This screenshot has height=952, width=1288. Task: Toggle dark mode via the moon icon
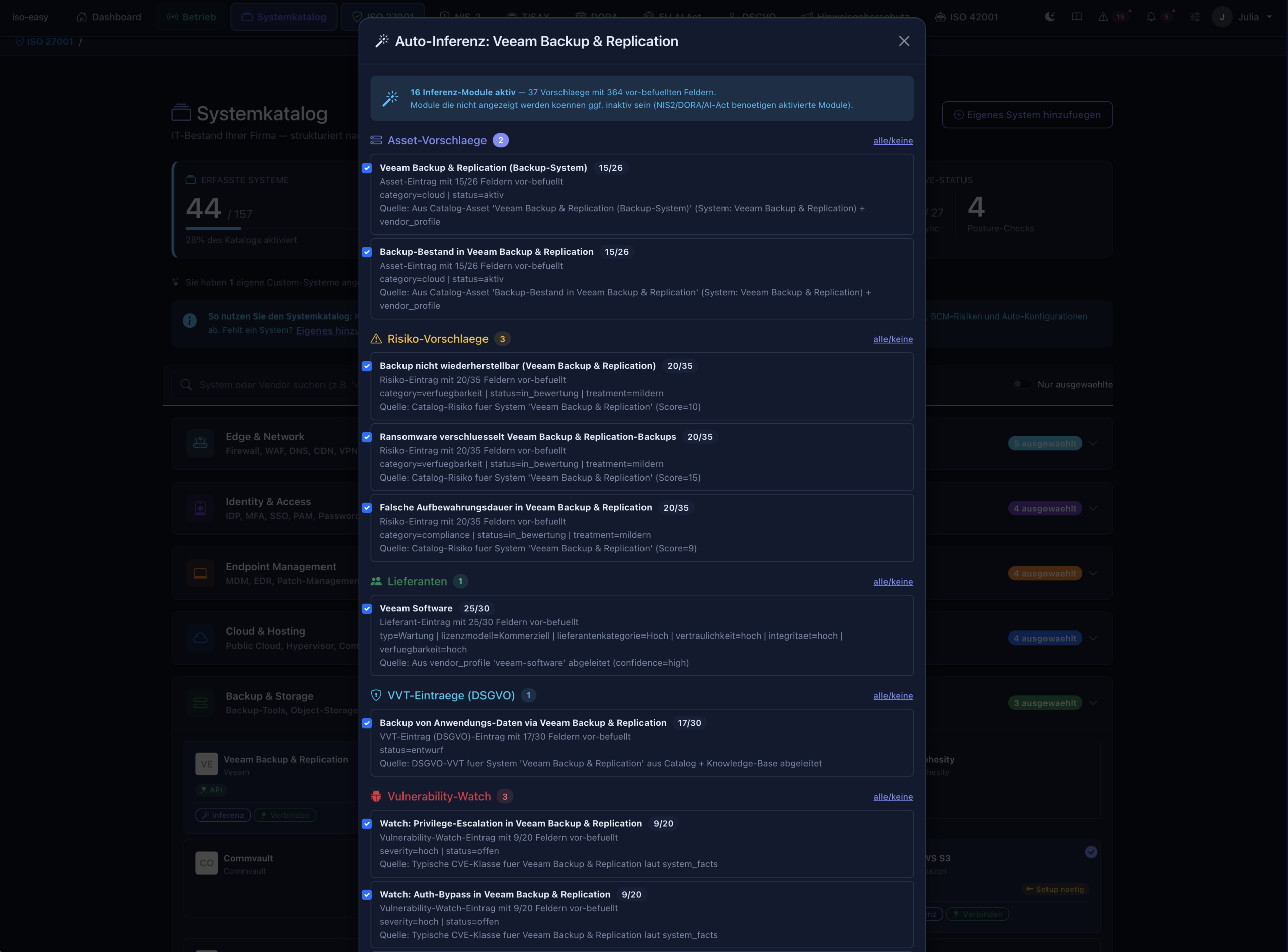coord(1050,17)
